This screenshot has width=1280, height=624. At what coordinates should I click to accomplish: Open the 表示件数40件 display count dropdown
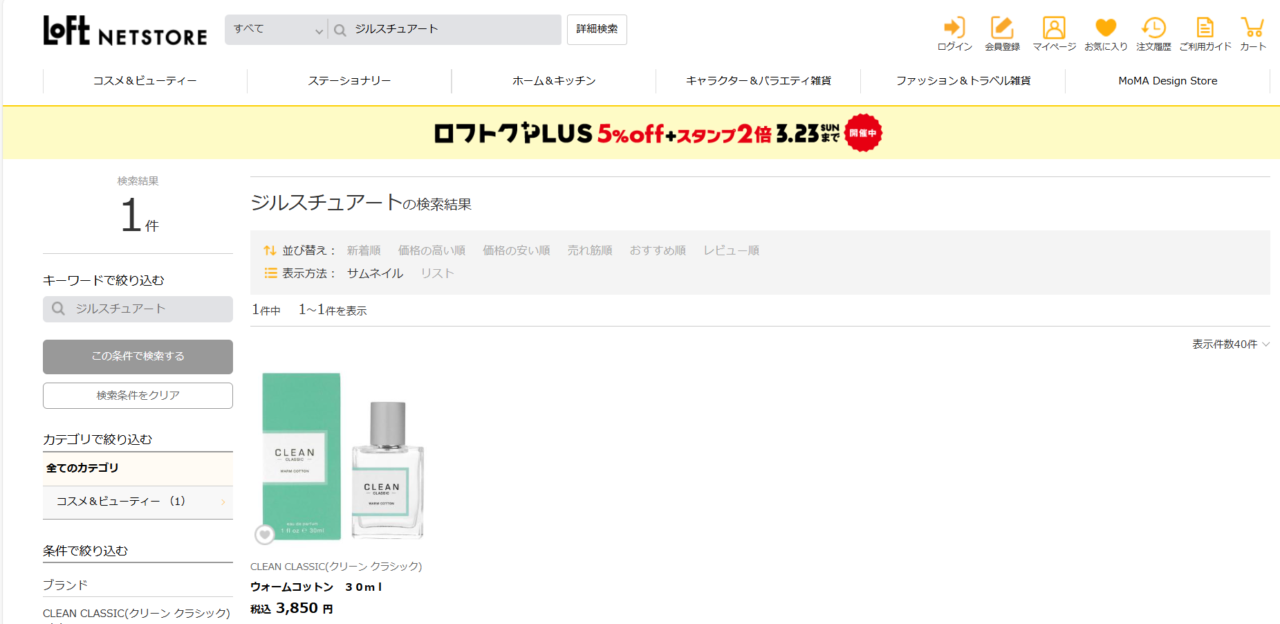[x=1230, y=344]
